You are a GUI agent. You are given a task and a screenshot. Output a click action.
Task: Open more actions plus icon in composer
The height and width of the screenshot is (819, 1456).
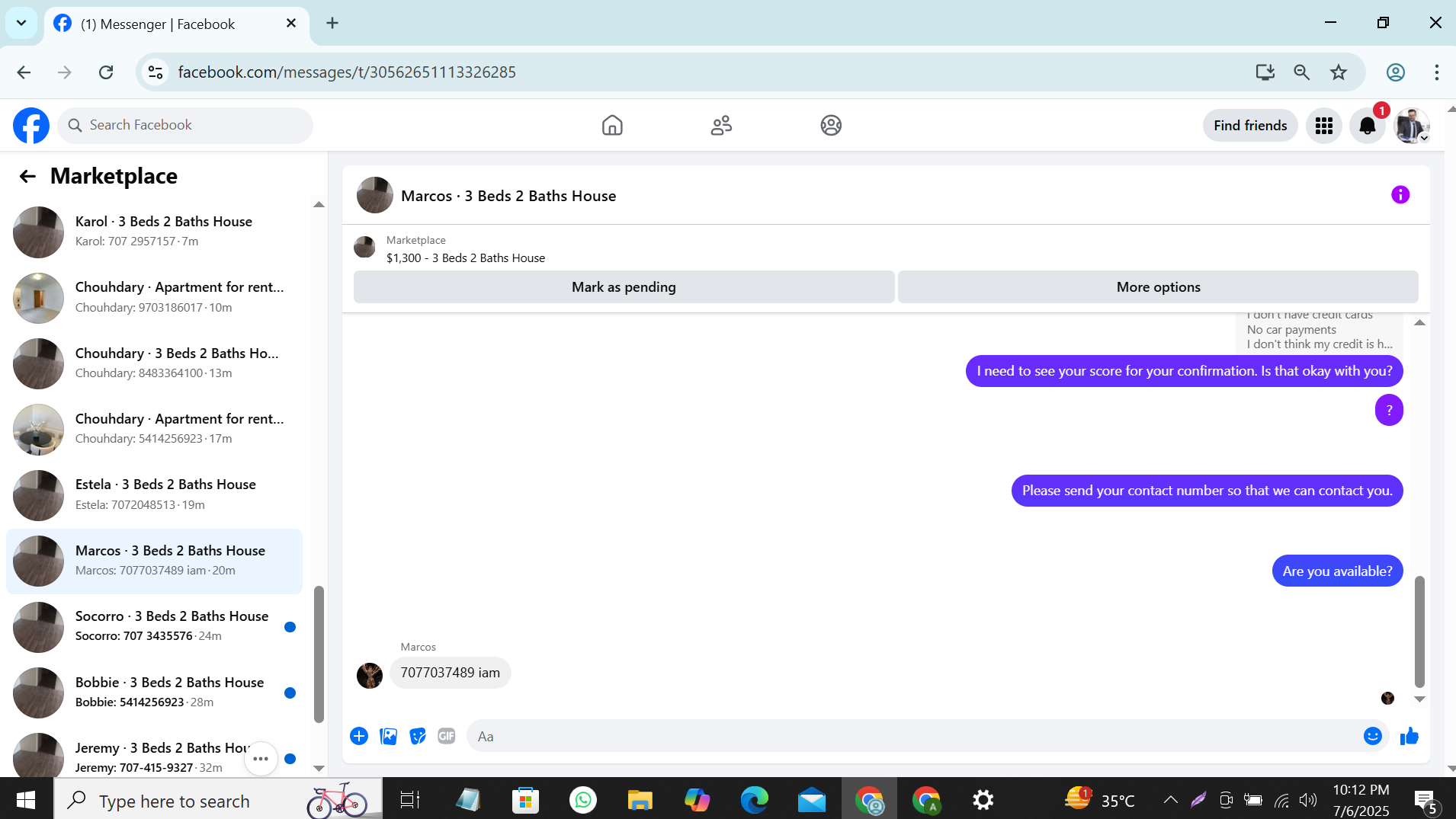click(x=359, y=736)
